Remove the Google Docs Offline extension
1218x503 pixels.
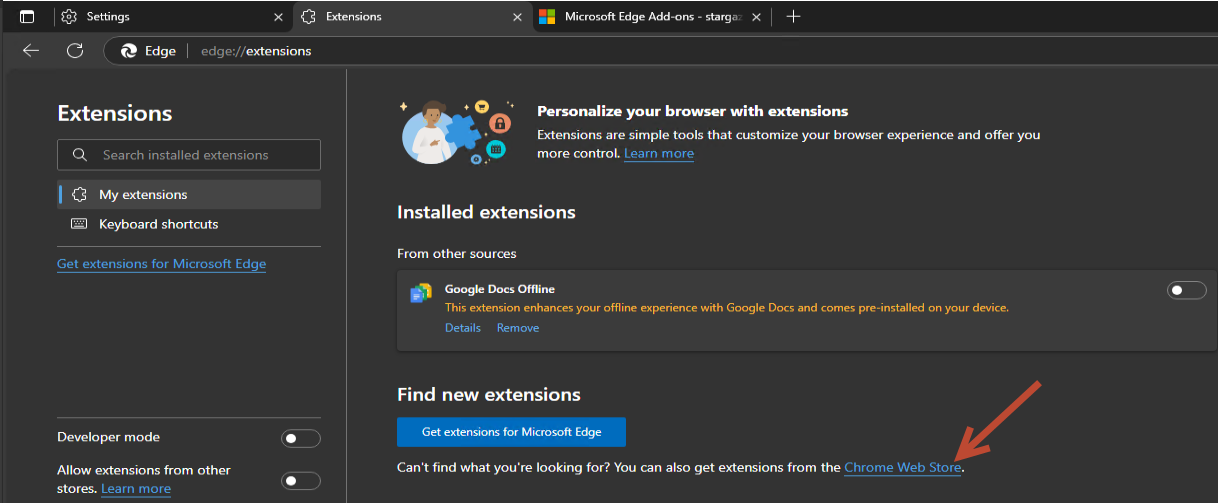pyautogui.click(x=518, y=328)
